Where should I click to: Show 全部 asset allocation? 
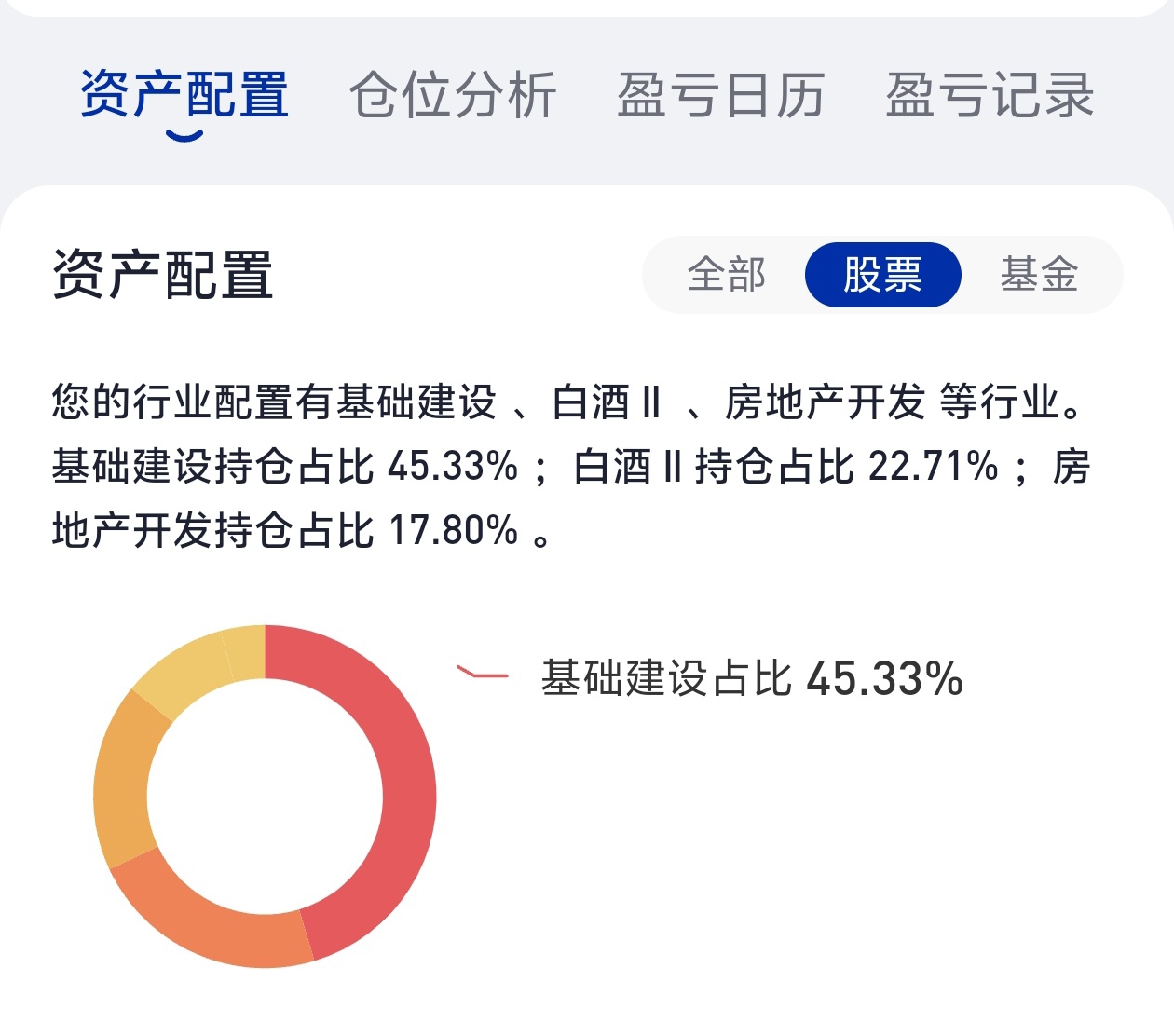(x=726, y=275)
